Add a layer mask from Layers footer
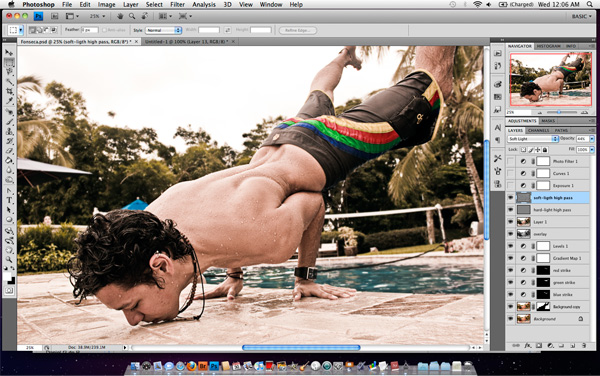Viewport: 600px width, 376px height. [539, 345]
